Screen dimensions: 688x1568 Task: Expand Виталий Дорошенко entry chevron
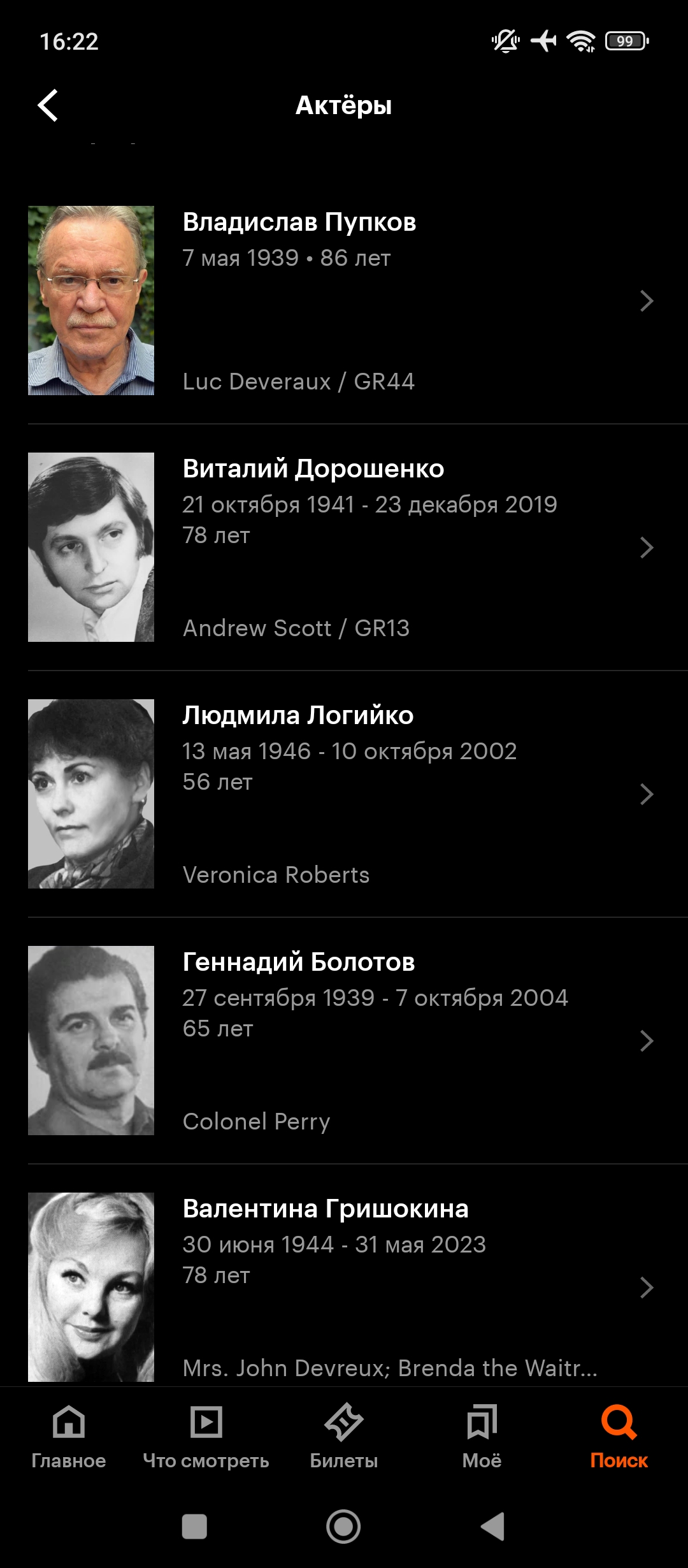(647, 548)
